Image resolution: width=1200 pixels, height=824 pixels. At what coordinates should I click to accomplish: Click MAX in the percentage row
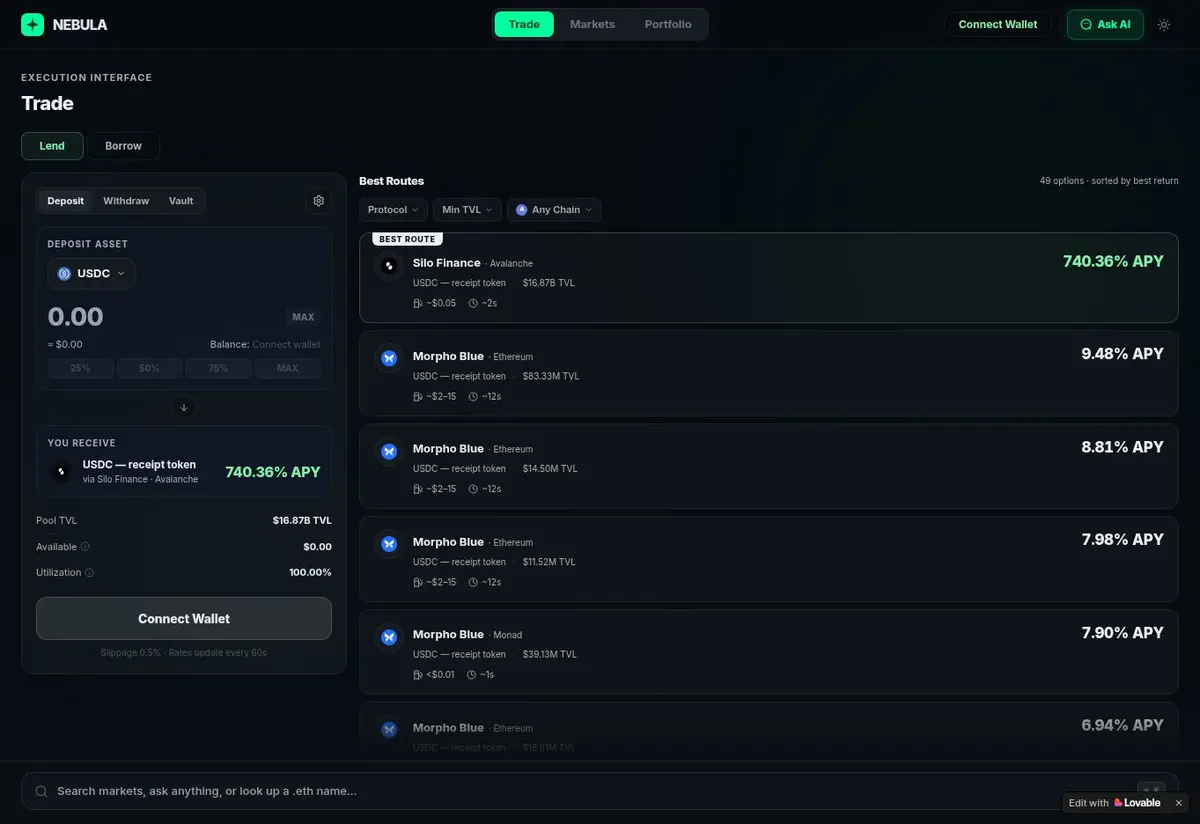pos(287,368)
